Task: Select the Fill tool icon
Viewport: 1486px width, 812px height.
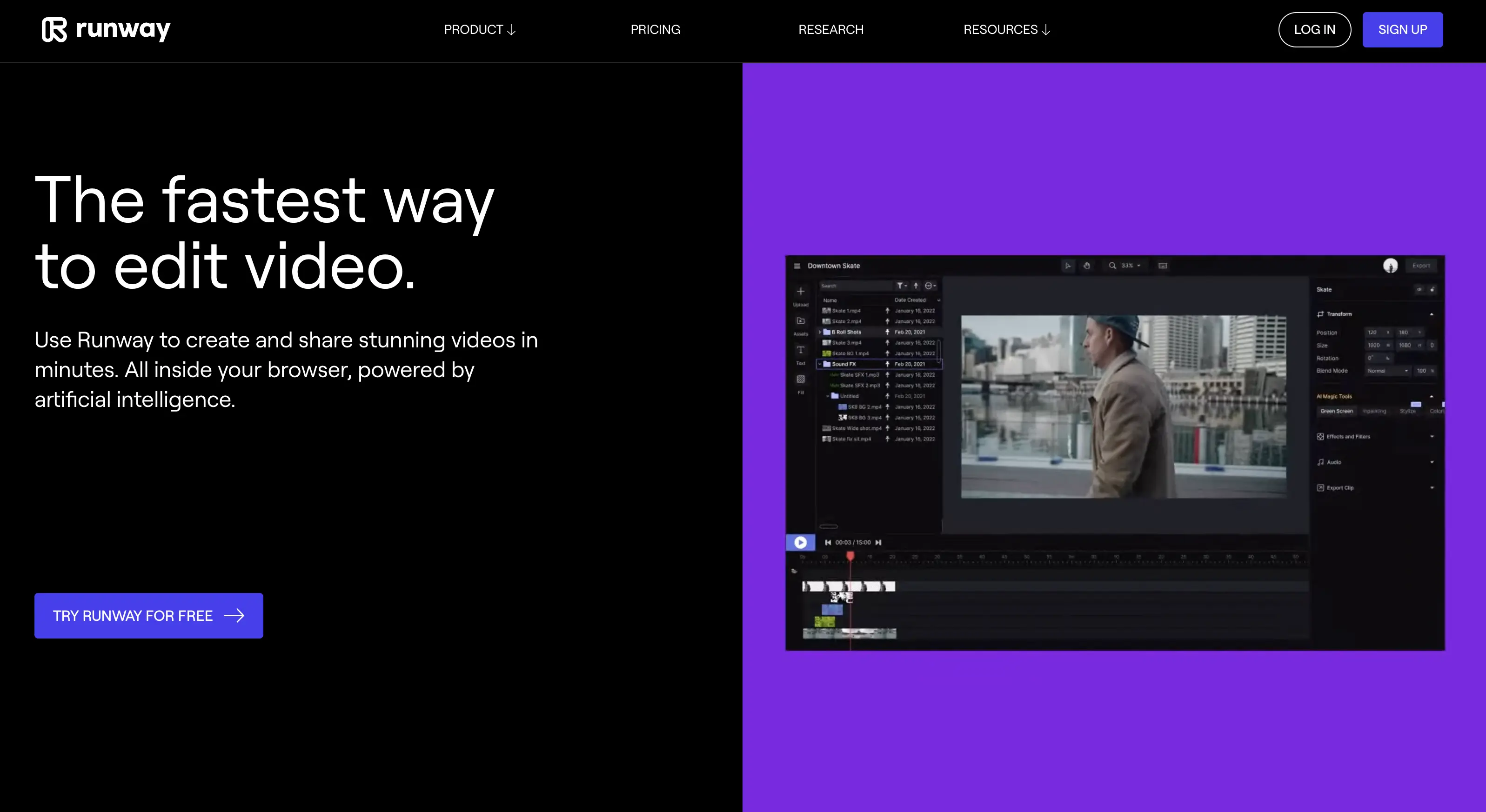Action: pyautogui.click(x=801, y=379)
